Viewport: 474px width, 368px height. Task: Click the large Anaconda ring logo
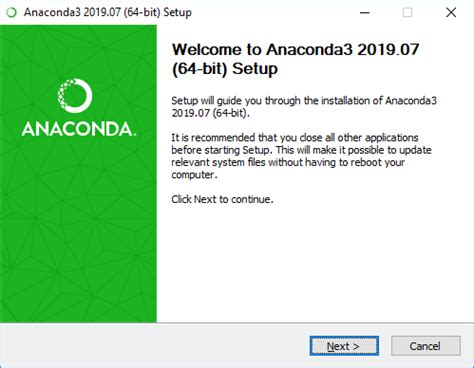[x=75, y=96]
